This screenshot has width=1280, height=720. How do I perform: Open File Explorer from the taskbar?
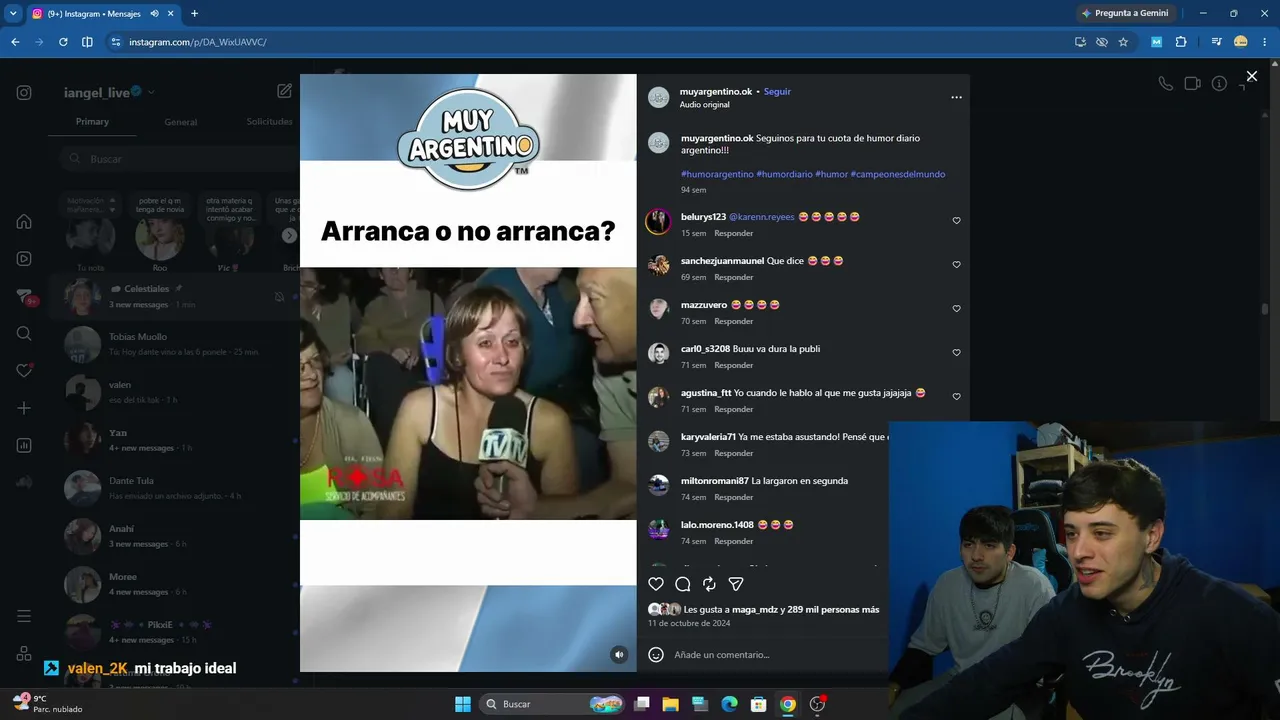pyautogui.click(x=671, y=704)
